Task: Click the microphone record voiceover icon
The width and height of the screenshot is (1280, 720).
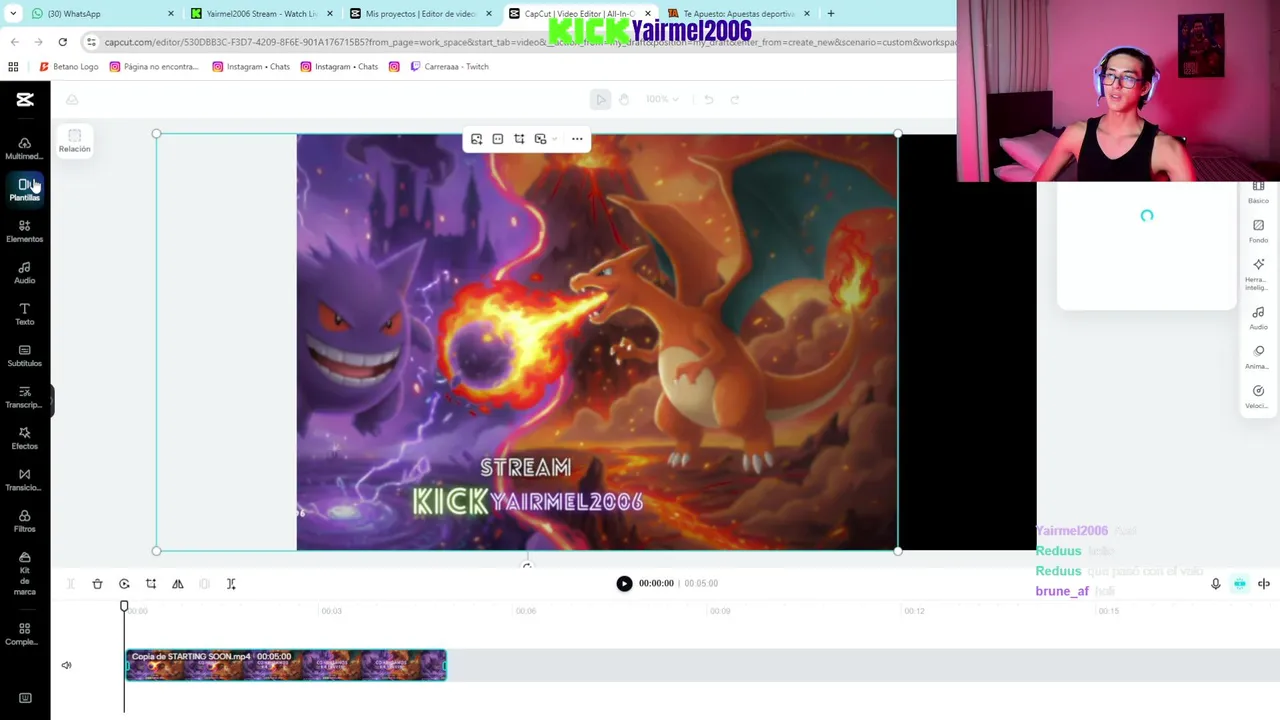Action: (x=1216, y=584)
